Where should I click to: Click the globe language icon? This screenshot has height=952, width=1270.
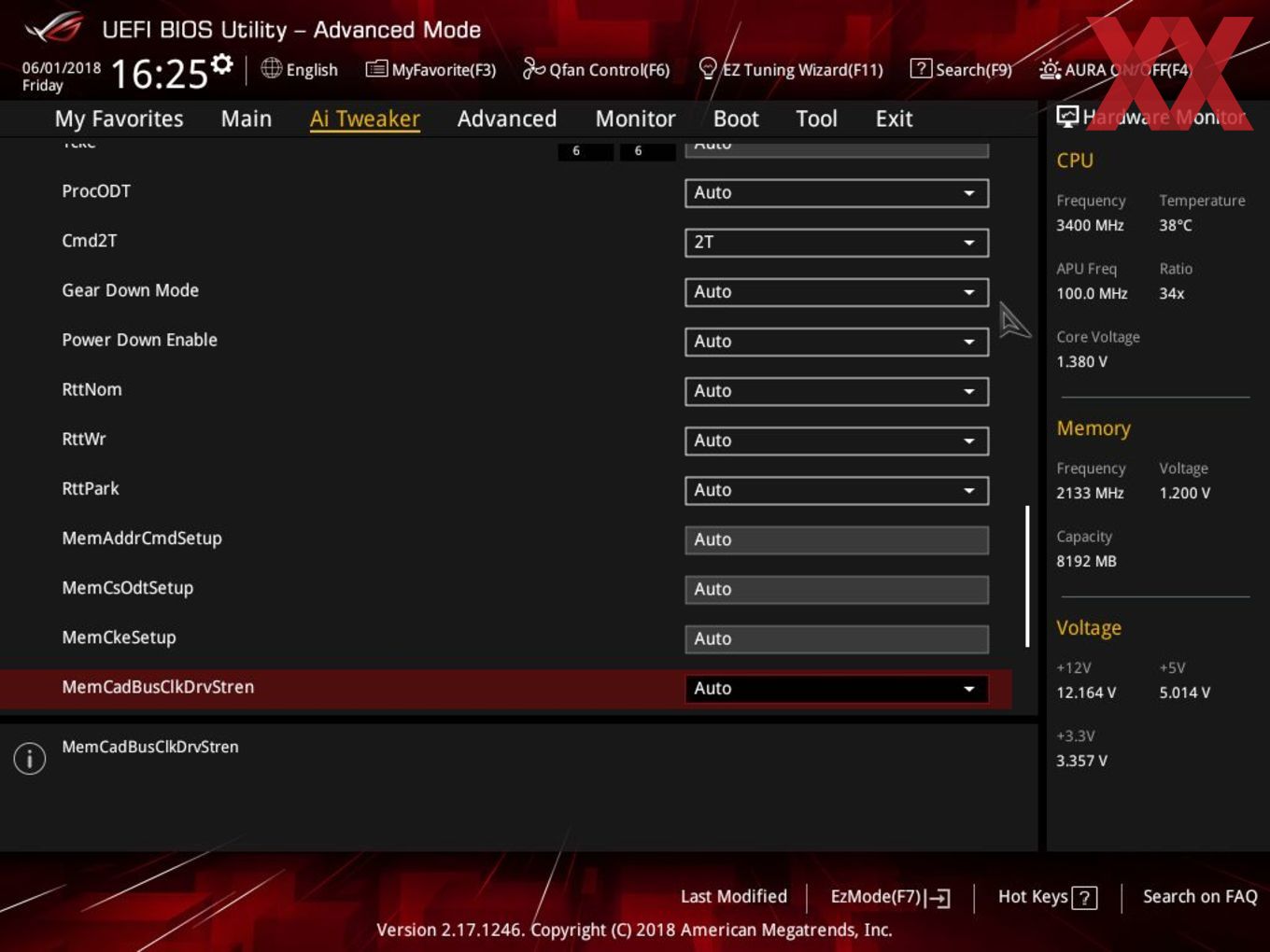pyautogui.click(x=272, y=68)
